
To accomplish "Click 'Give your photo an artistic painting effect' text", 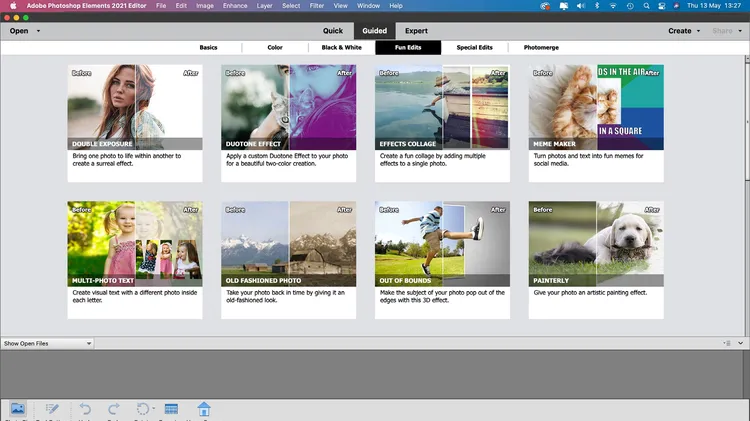I will (590, 292).
